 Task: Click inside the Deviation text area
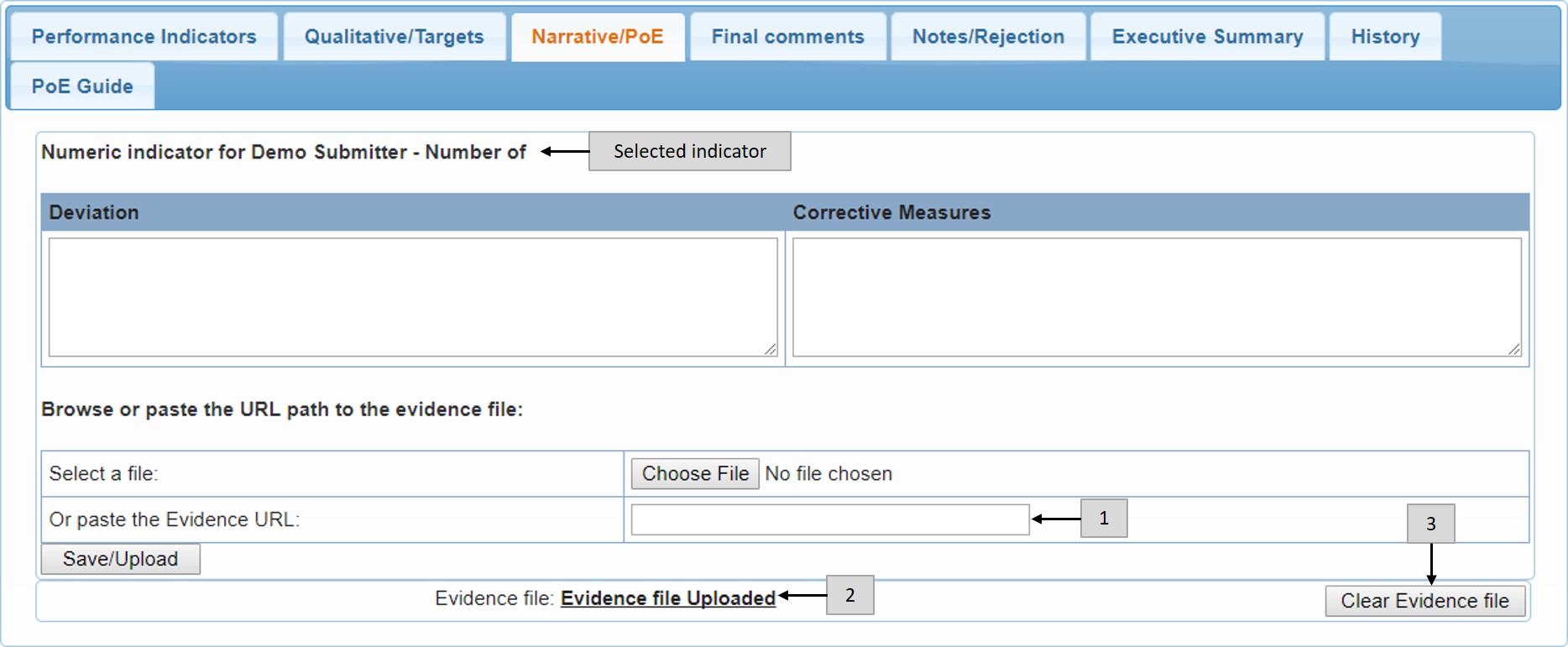[x=412, y=297]
